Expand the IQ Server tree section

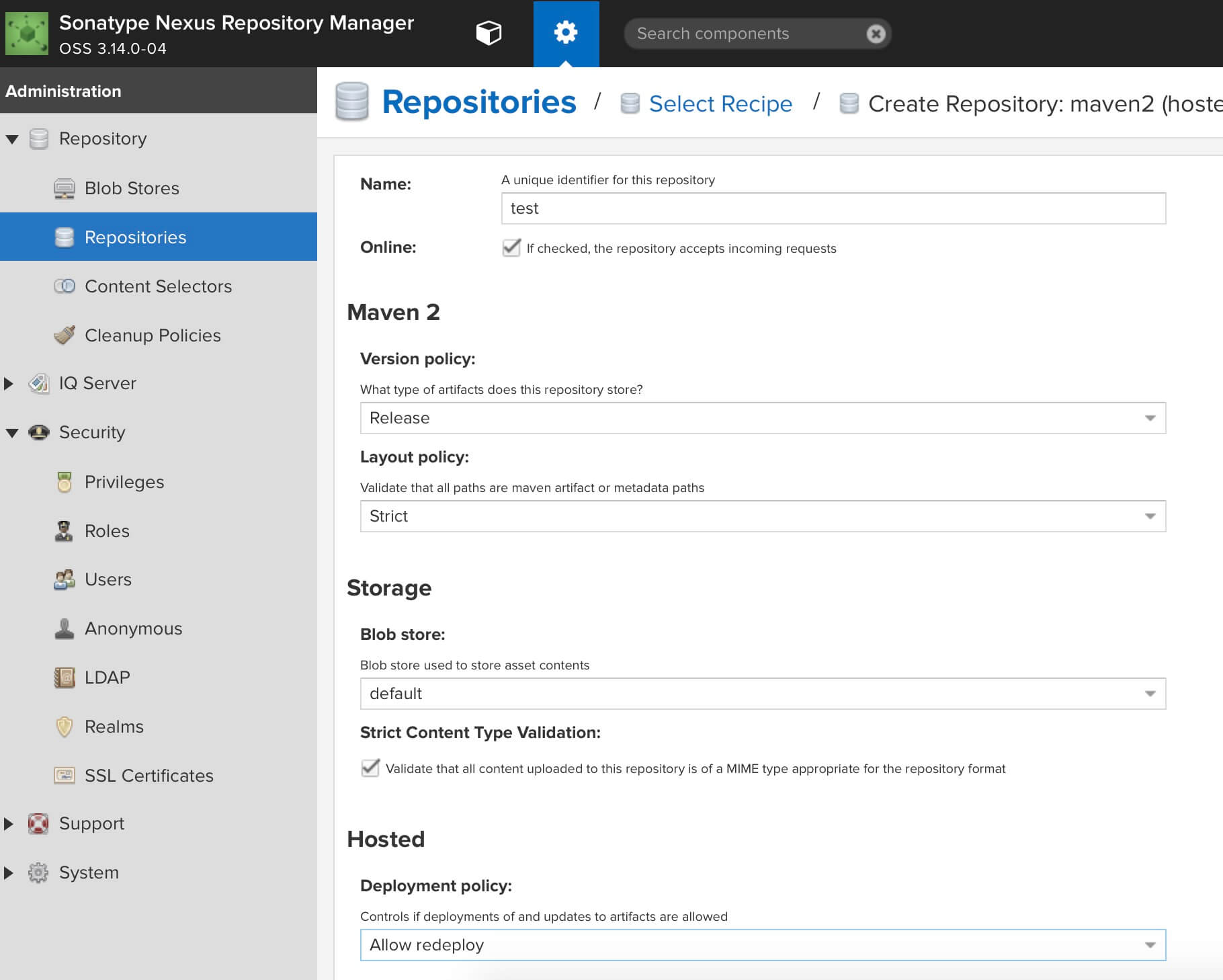coord(9,384)
